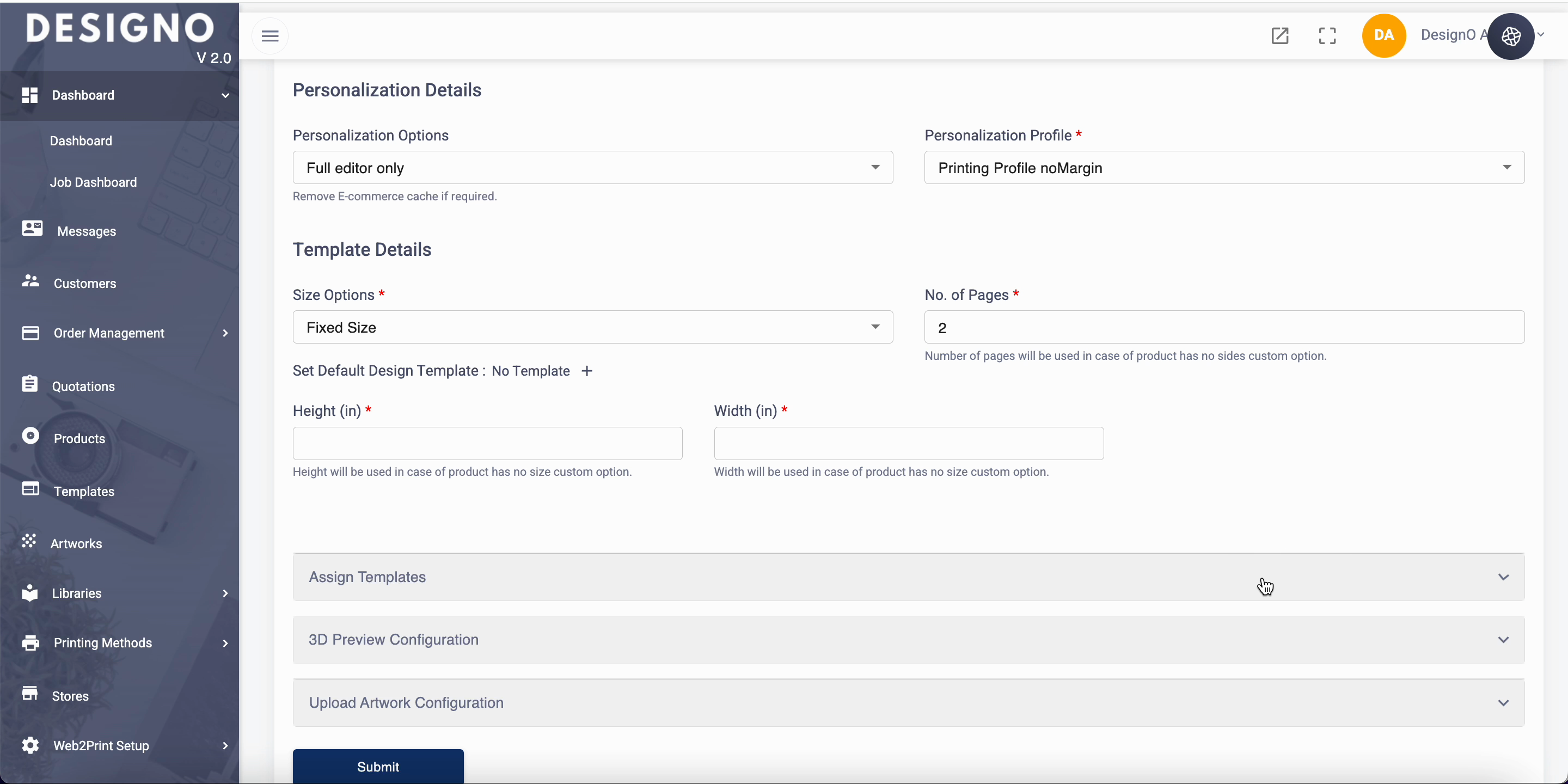Open the Size Options dropdown
The width and height of the screenshot is (1568, 784).
592,327
